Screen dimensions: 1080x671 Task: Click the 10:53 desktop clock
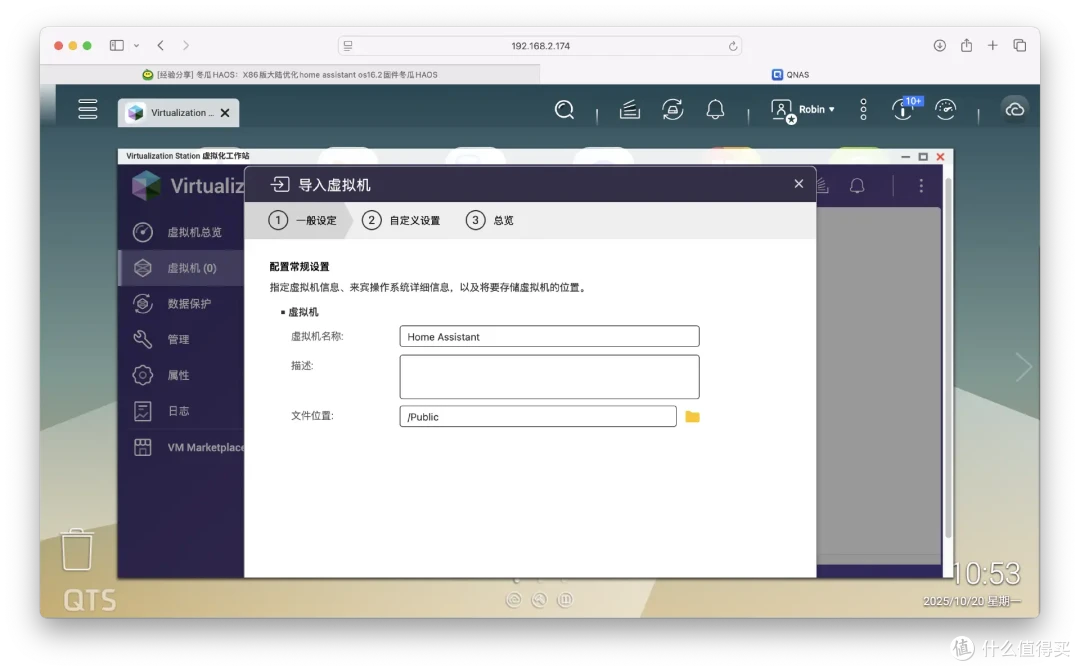986,573
